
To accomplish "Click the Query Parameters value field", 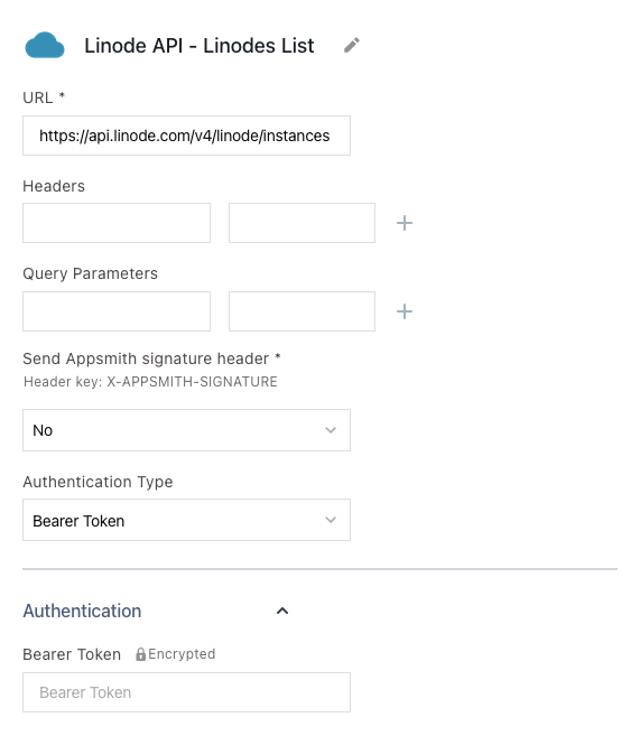I will pos(301,311).
